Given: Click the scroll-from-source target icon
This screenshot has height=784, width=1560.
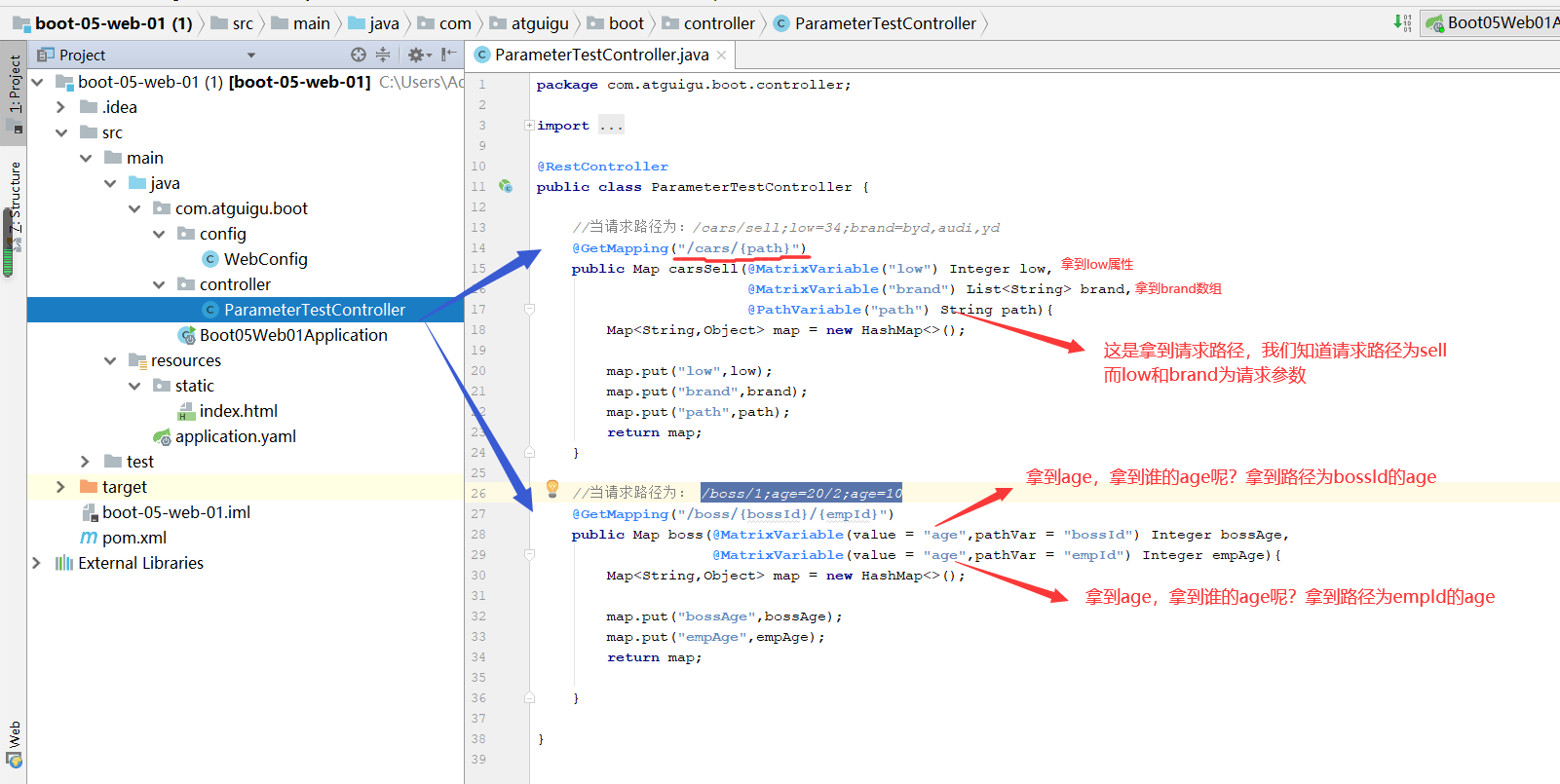Looking at the screenshot, I should click(x=359, y=55).
